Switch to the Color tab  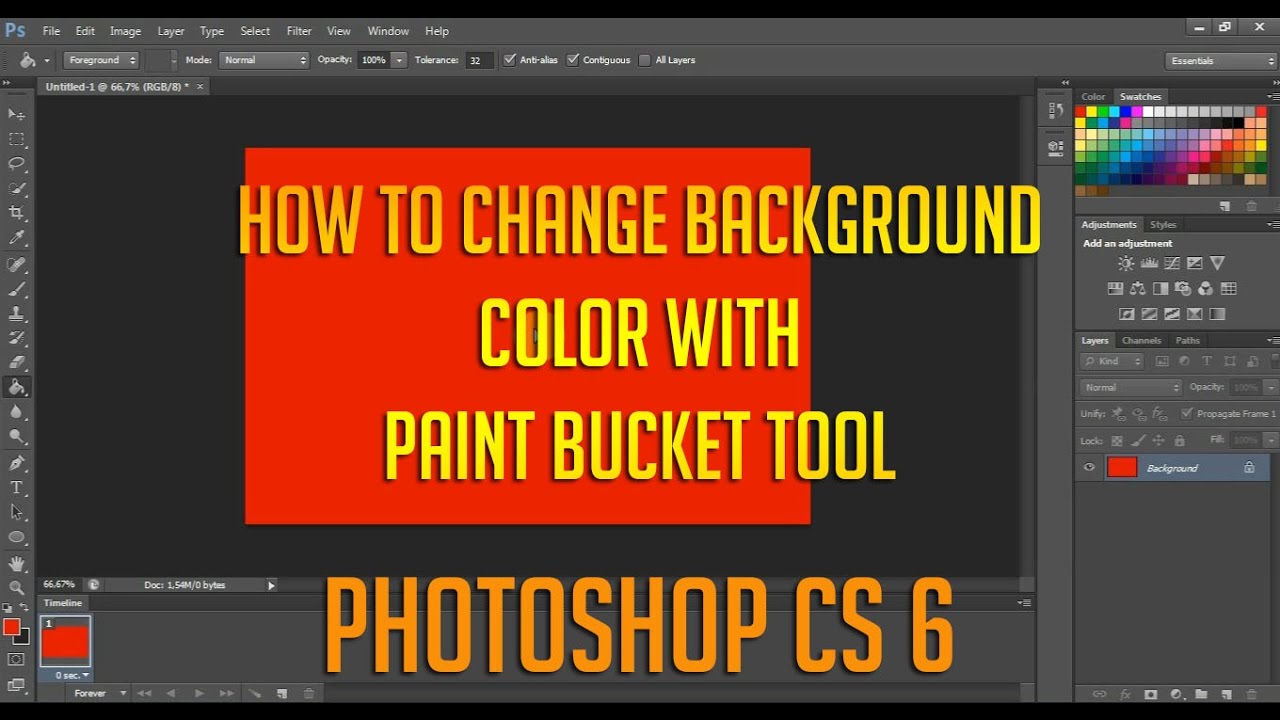(x=1093, y=97)
